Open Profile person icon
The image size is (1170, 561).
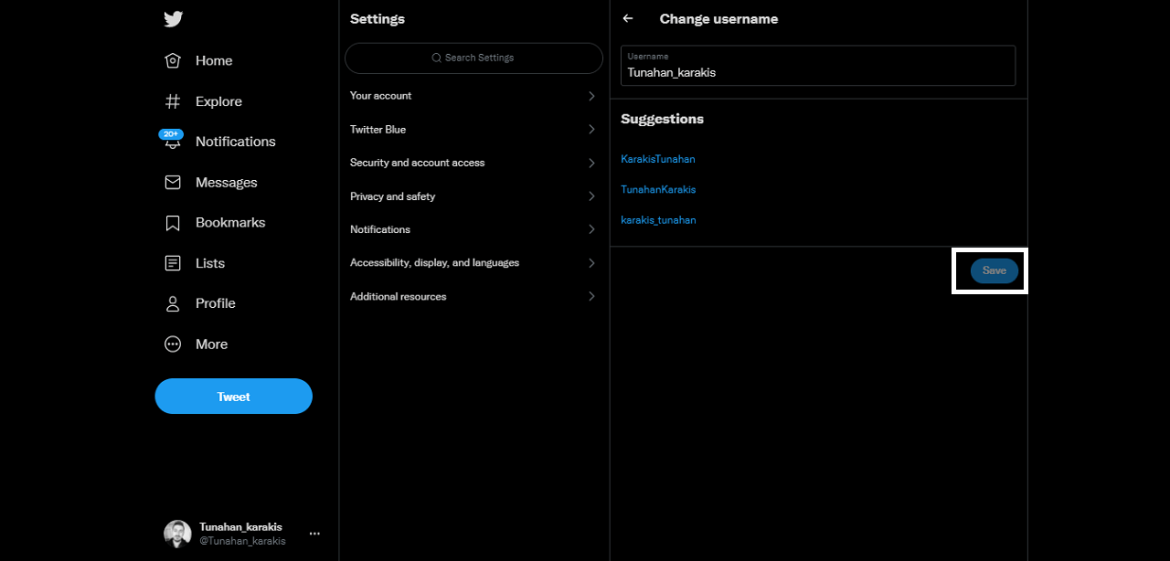[x=173, y=304]
